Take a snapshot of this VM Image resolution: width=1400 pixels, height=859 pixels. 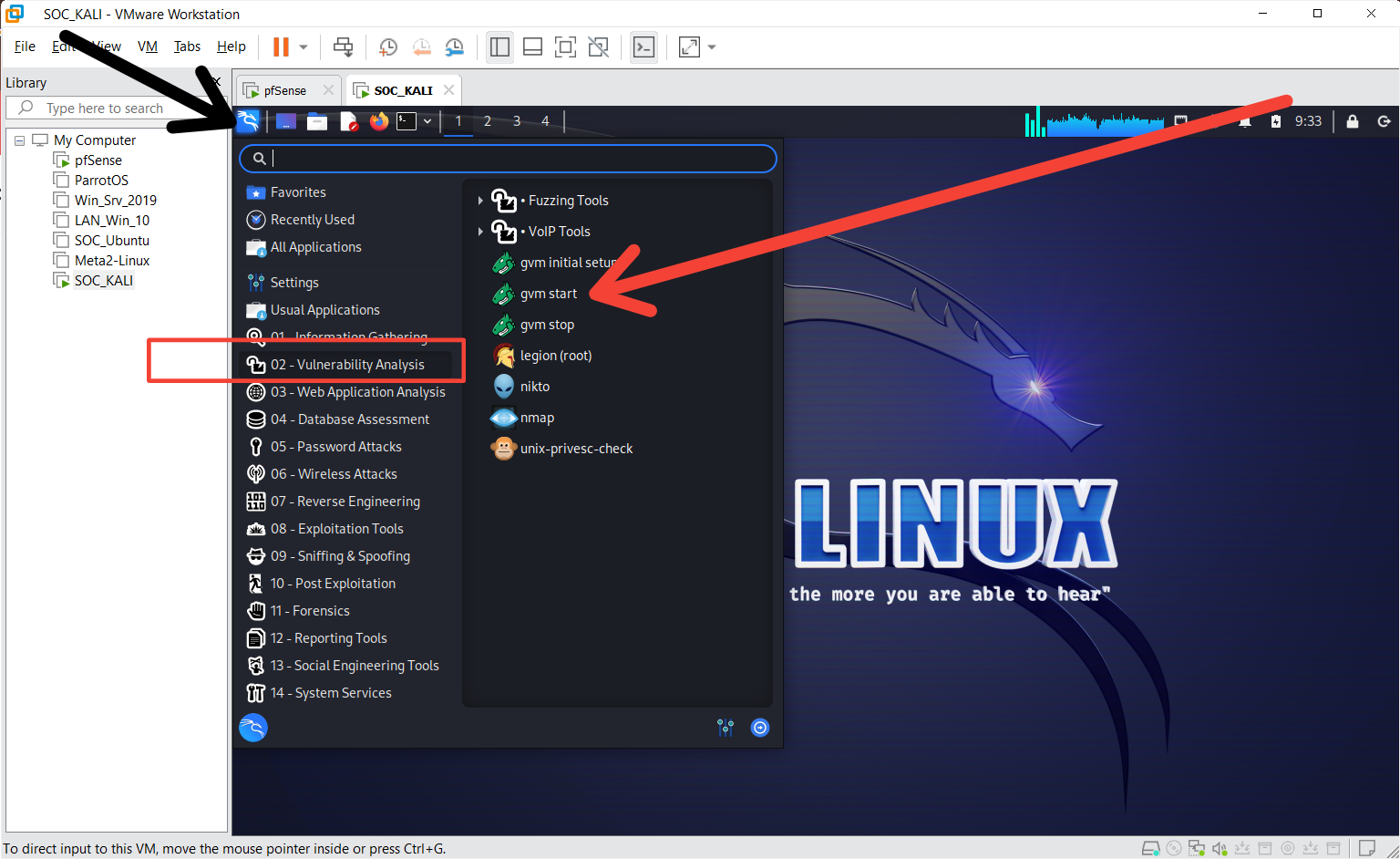tap(388, 47)
